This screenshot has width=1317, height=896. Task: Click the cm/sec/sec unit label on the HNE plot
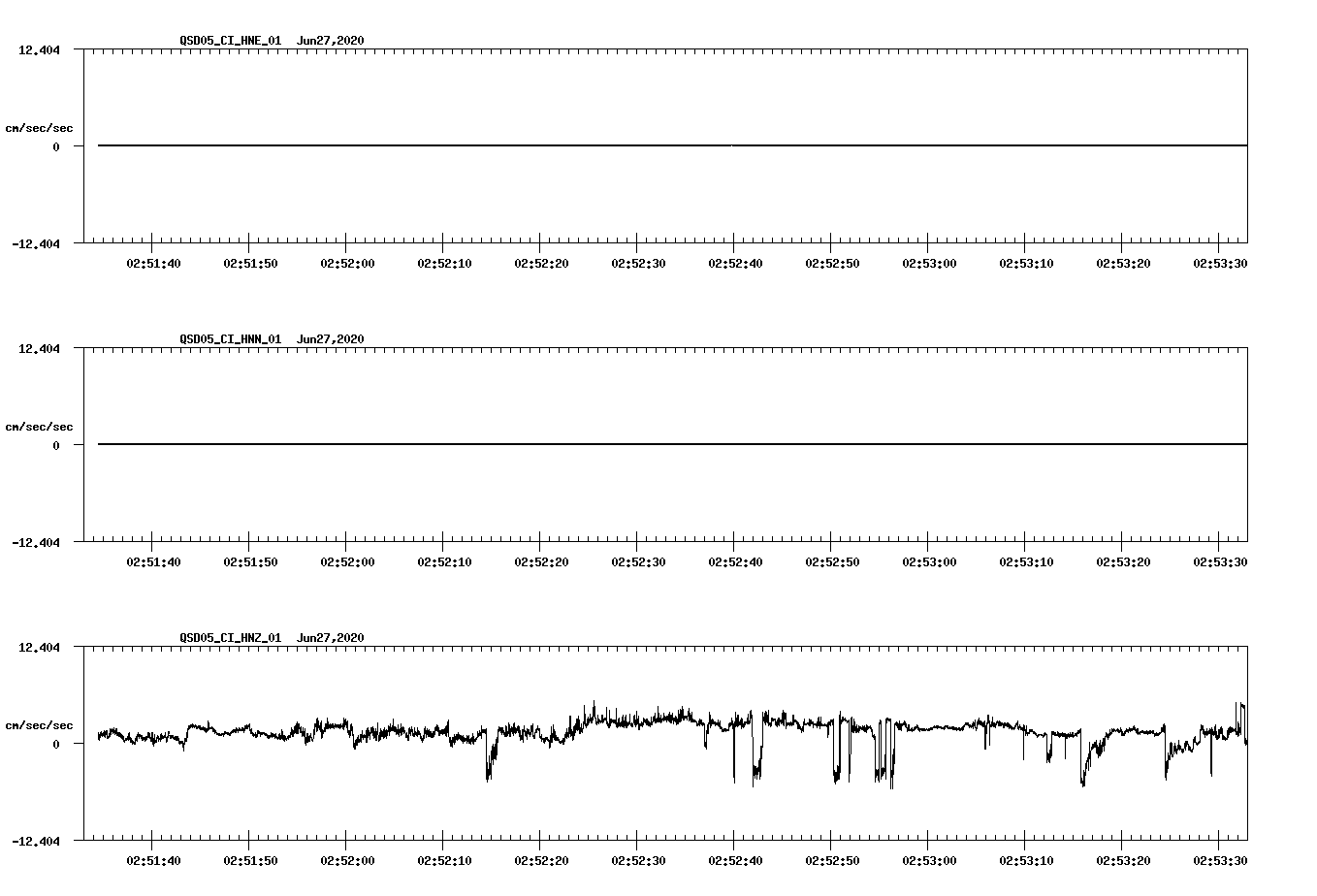coord(39,128)
